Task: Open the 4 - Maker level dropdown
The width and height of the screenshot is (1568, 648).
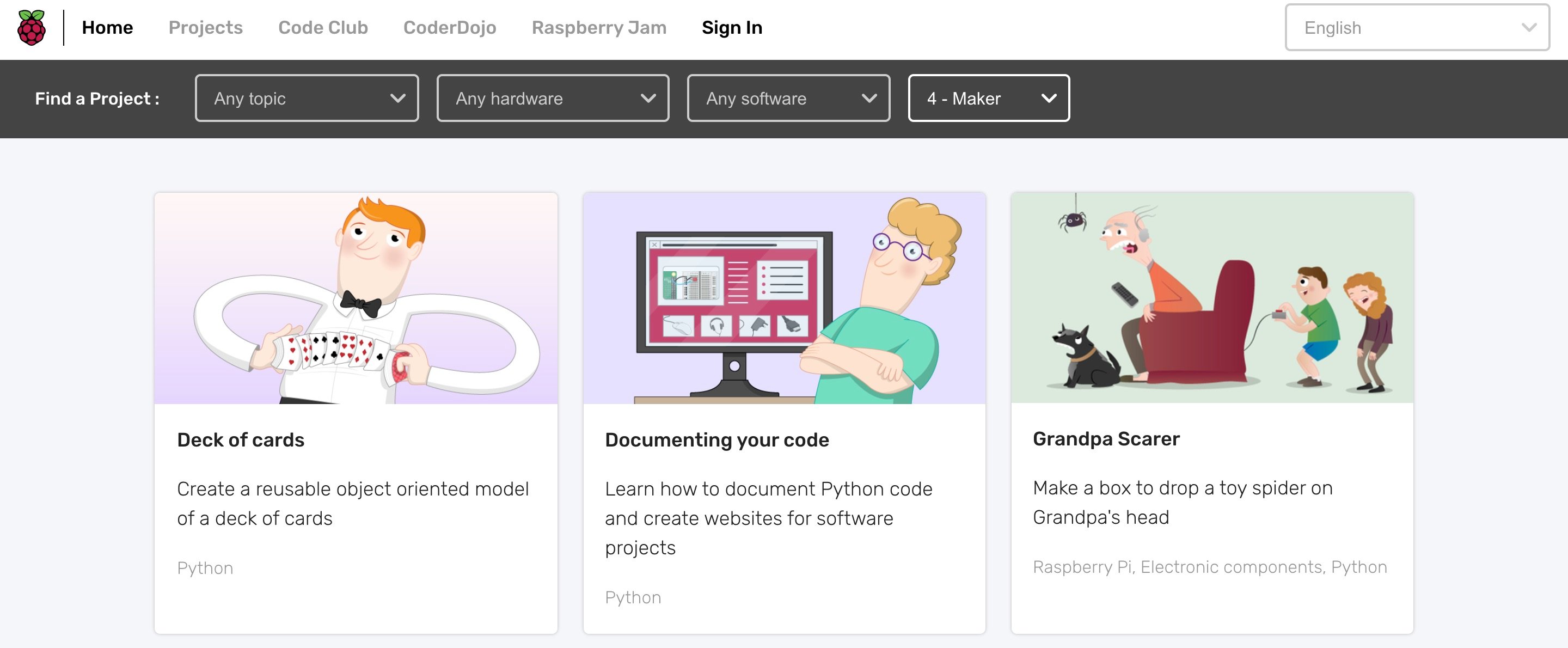Action: click(x=989, y=98)
